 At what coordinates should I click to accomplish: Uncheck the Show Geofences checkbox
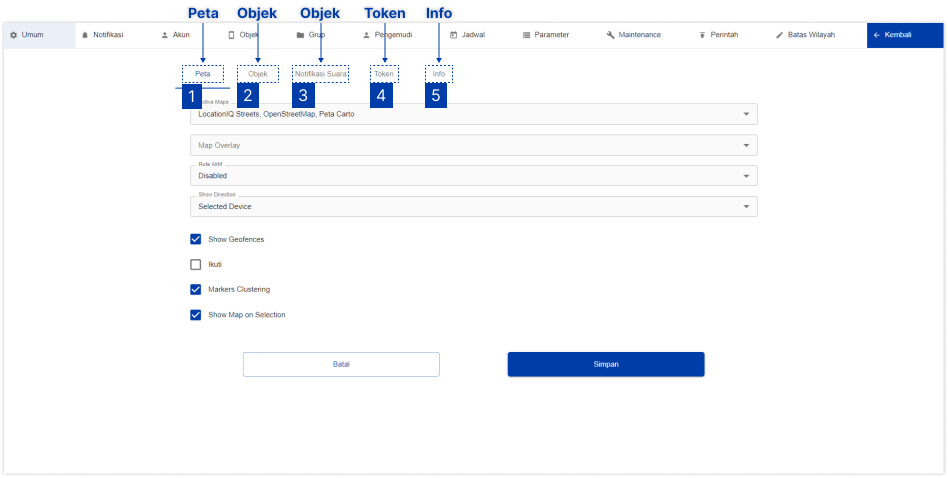click(196, 239)
